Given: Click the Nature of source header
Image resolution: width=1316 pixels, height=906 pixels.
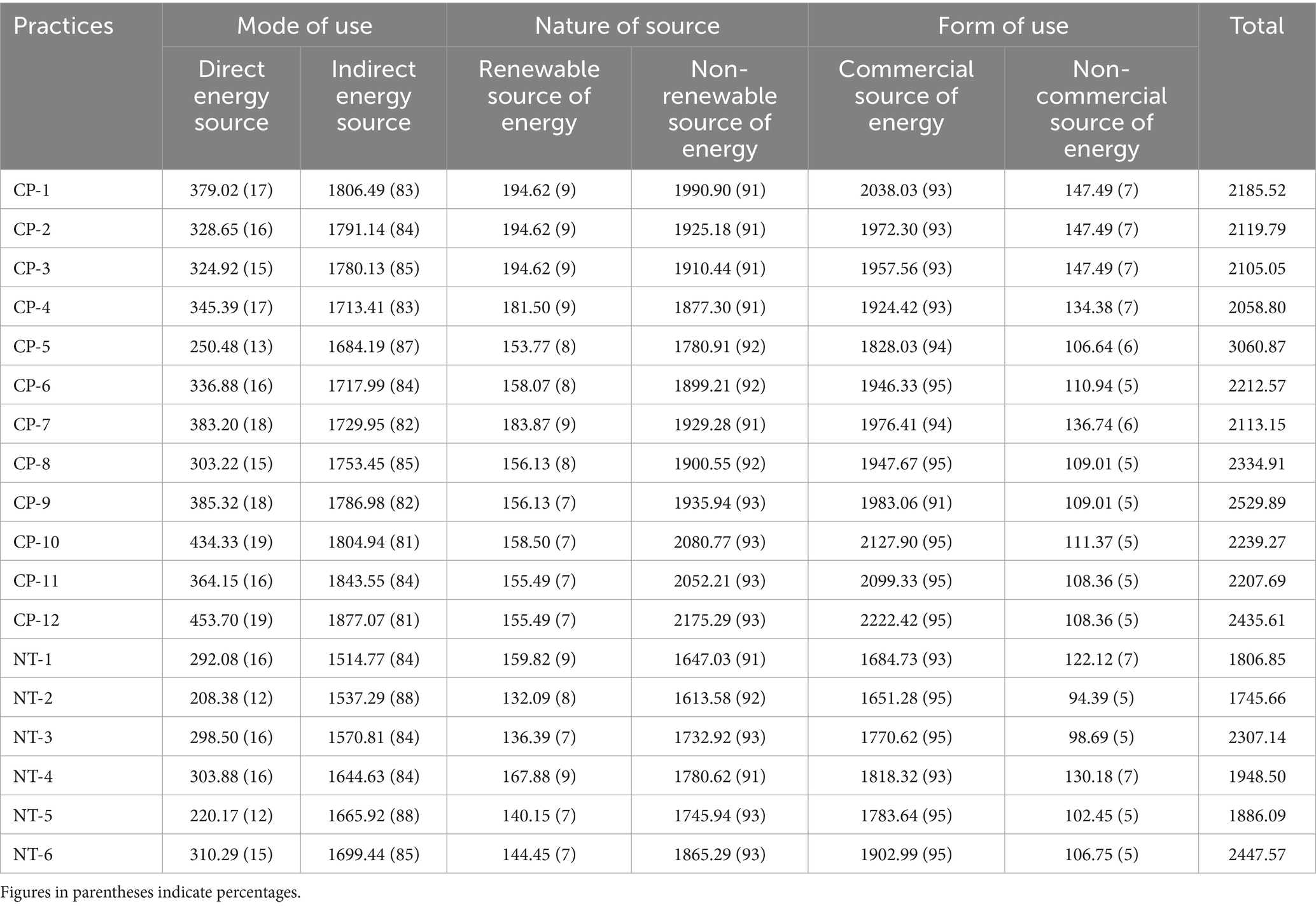Looking at the screenshot, I should [627, 26].
